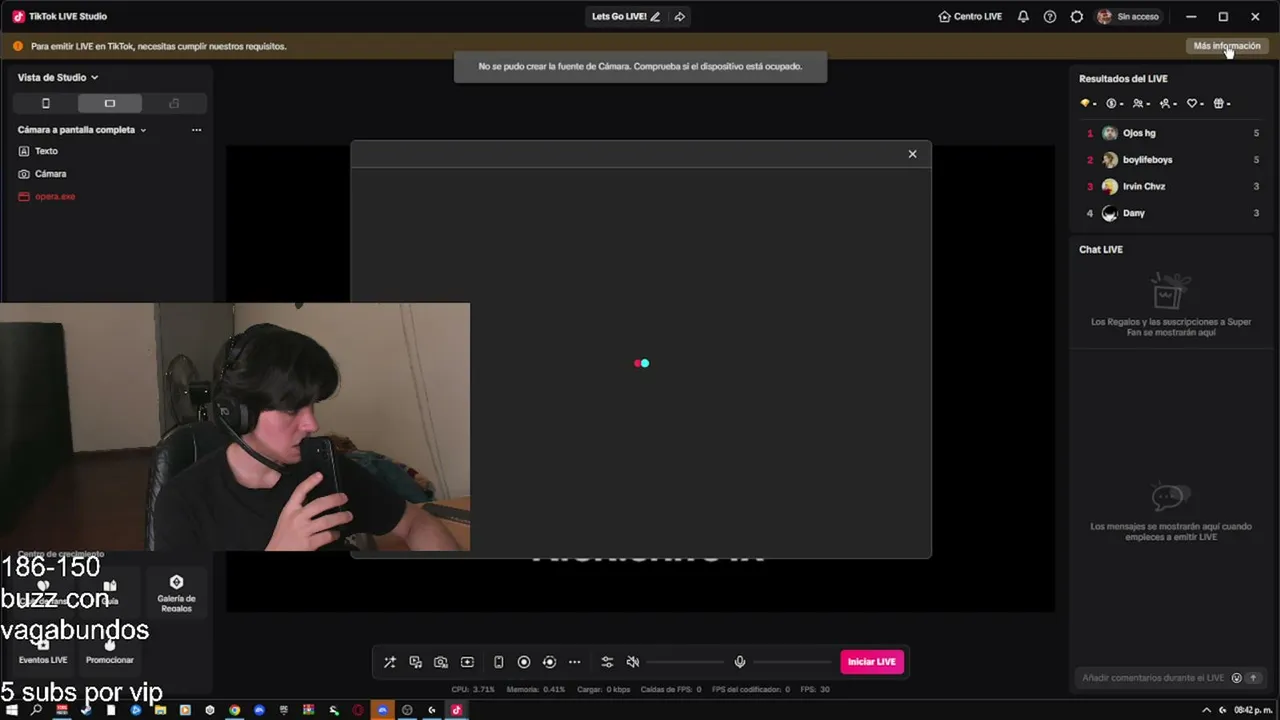Open Galería de Regalos

point(176,593)
